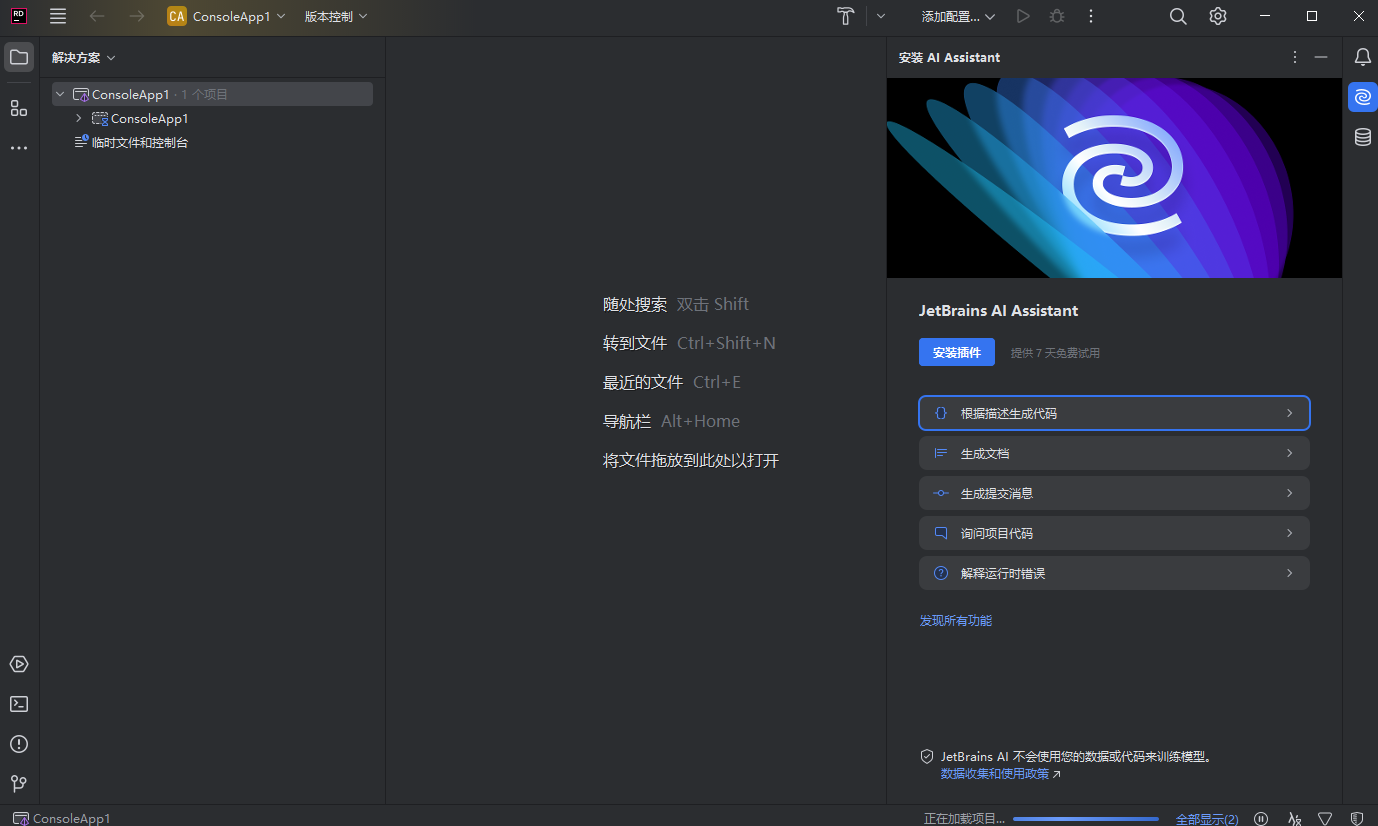Open IDE settings gear icon
The height and width of the screenshot is (826, 1378).
tap(1217, 16)
